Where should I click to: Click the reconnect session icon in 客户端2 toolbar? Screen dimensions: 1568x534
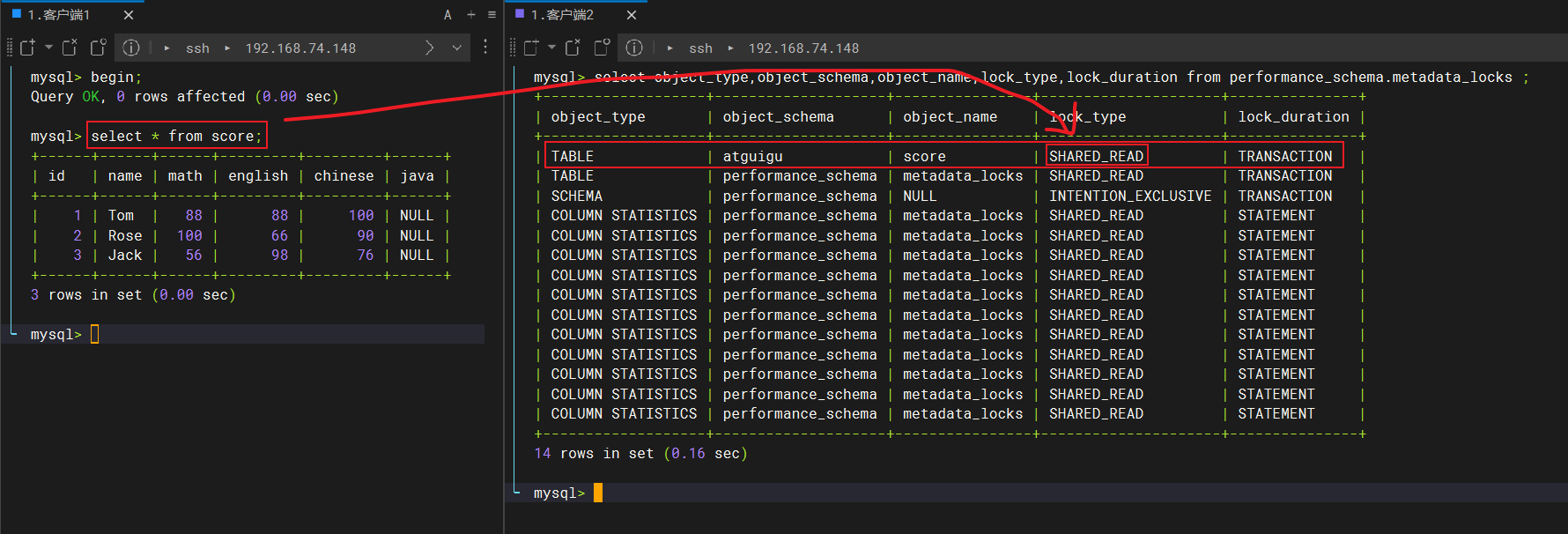(602, 48)
